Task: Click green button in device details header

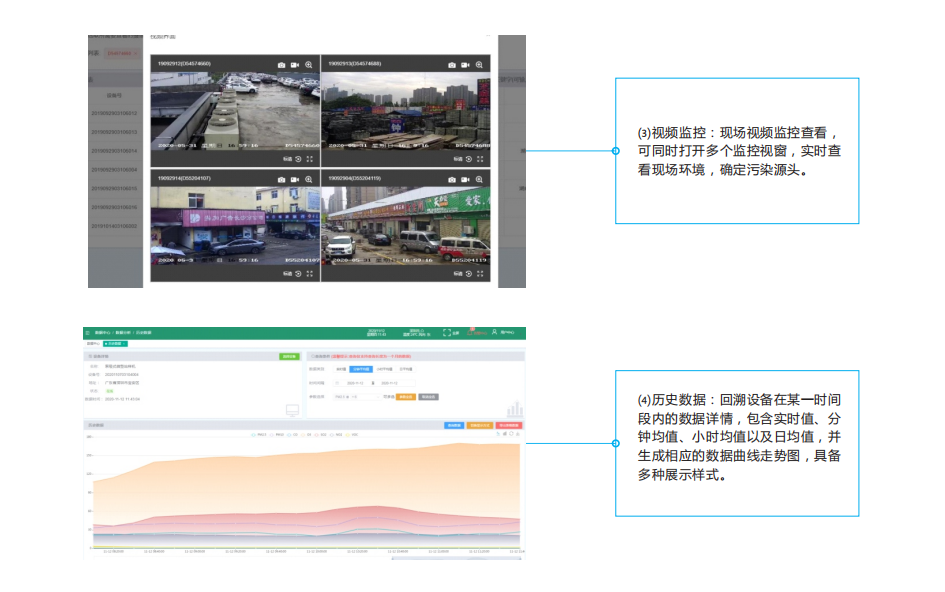Action: 289,356
